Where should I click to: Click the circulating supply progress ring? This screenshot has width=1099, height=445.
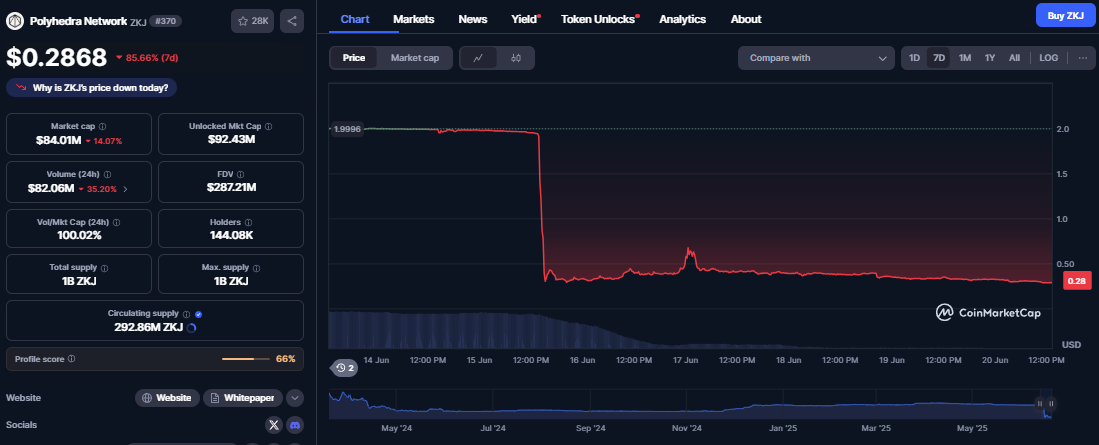point(192,327)
